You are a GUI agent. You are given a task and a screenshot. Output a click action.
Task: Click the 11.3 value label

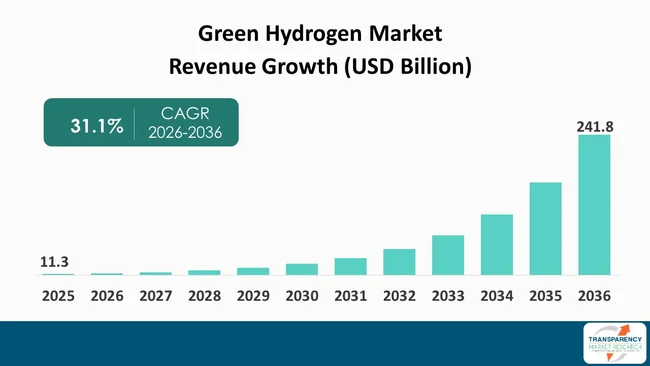[54, 262]
